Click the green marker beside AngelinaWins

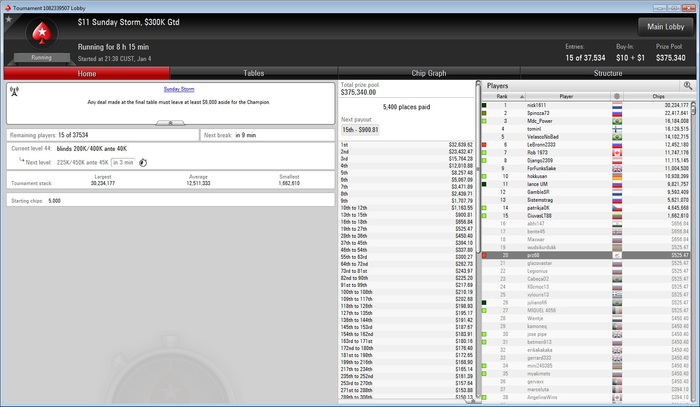(484, 398)
